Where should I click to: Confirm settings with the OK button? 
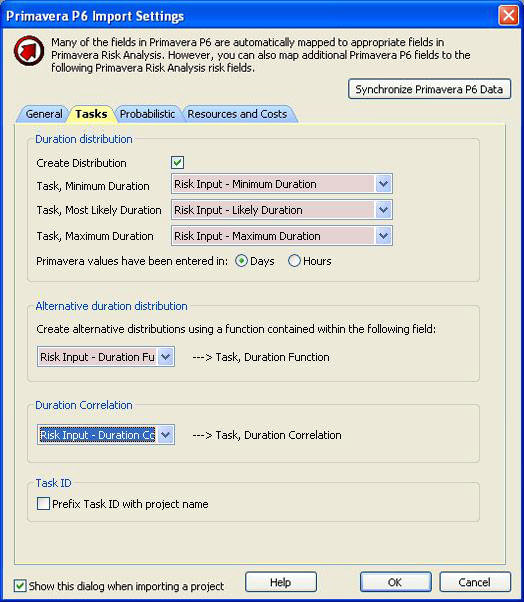(x=395, y=582)
